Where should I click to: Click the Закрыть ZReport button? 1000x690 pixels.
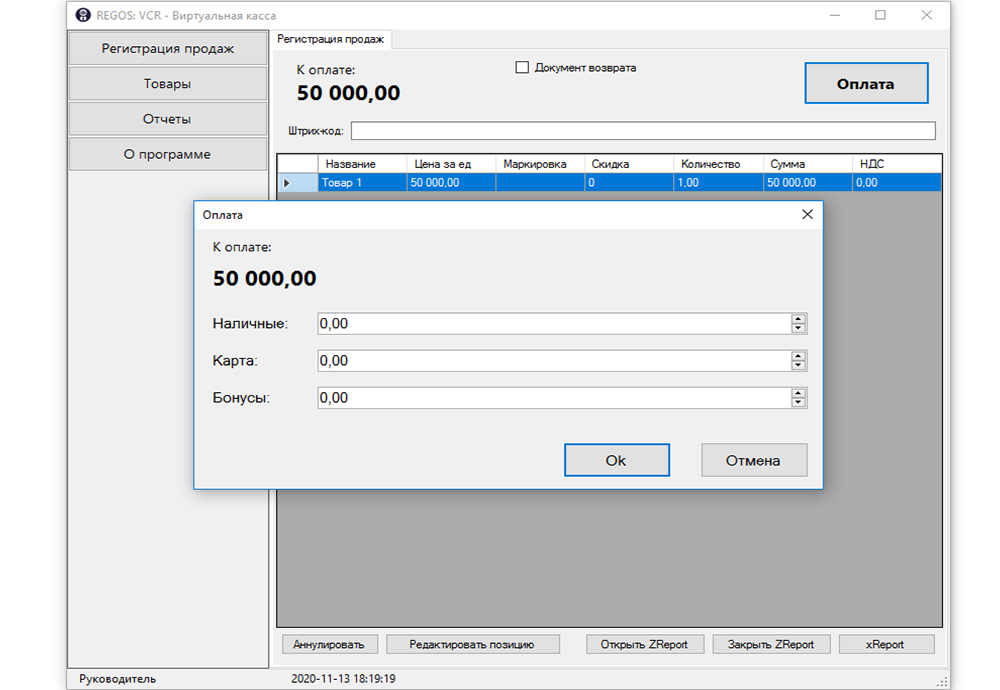[770, 644]
